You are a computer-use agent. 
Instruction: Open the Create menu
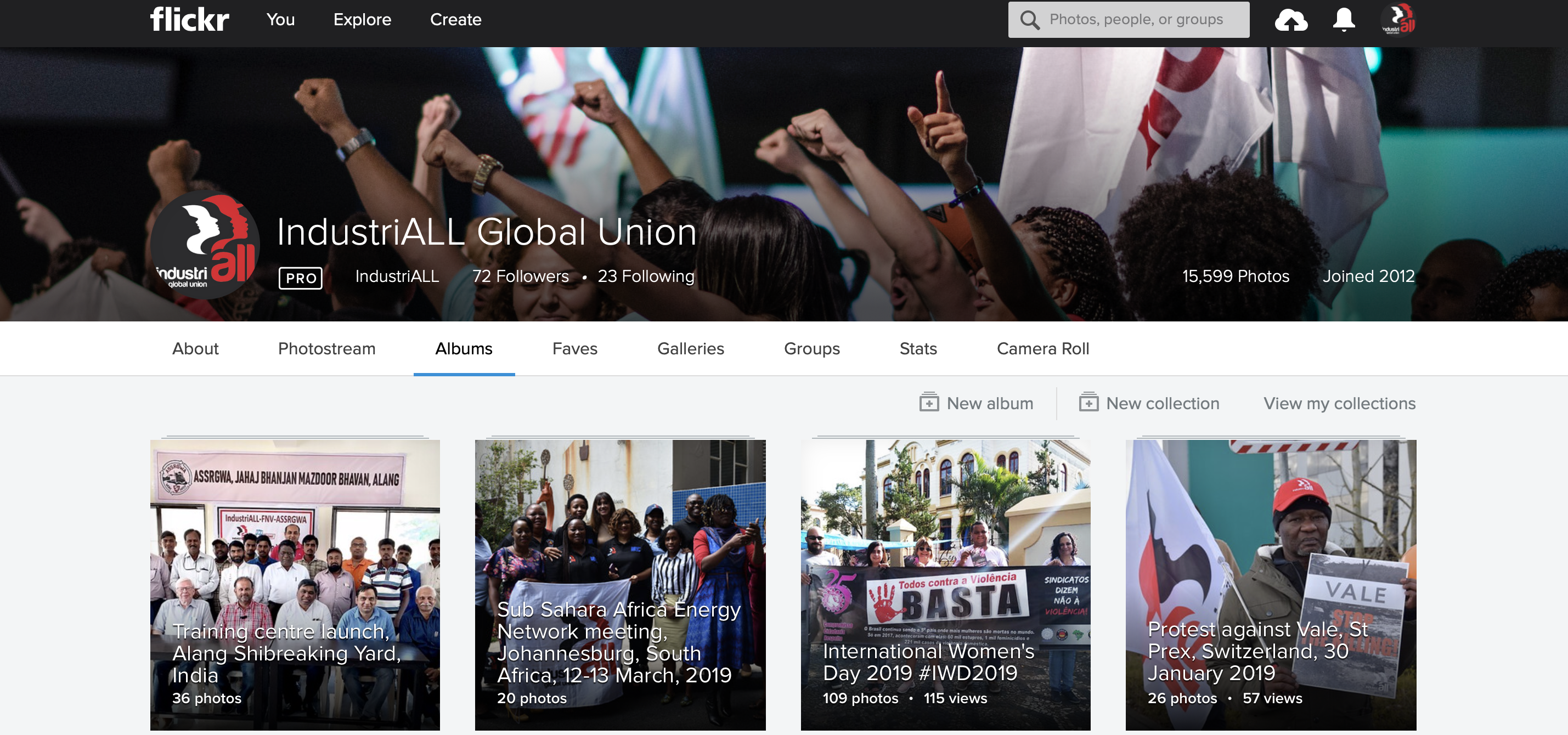pyautogui.click(x=455, y=19)
